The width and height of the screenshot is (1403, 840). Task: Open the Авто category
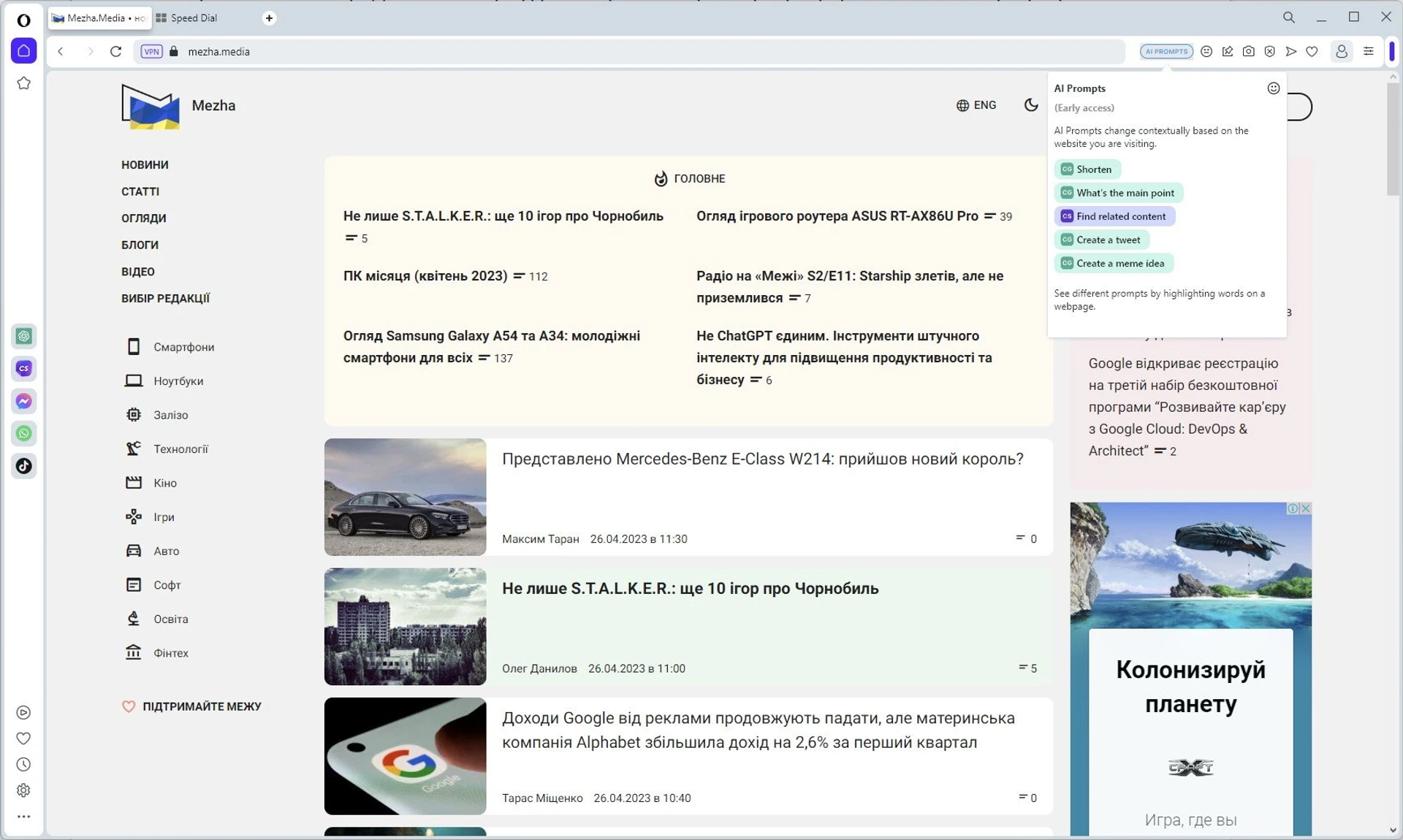153,551
